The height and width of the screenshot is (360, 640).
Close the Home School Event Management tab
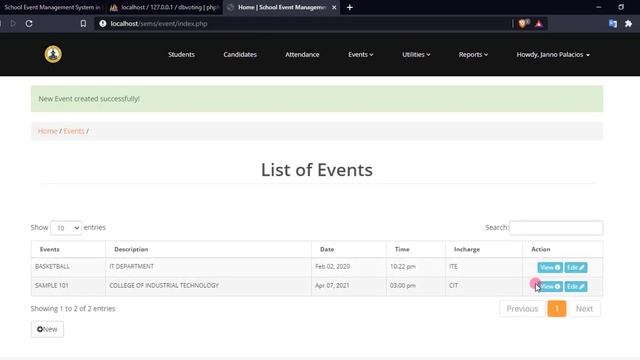[x=334, y=7]
